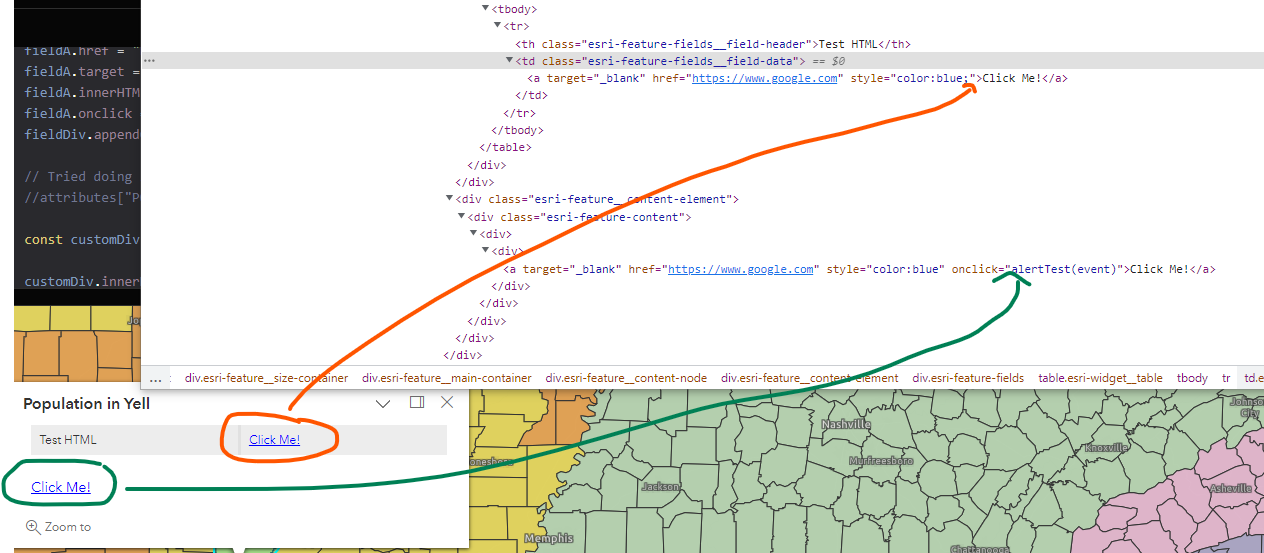The image size is (1264, 553).
Task: Collapse the div esri-feature-content node
Action: [462, 217]
